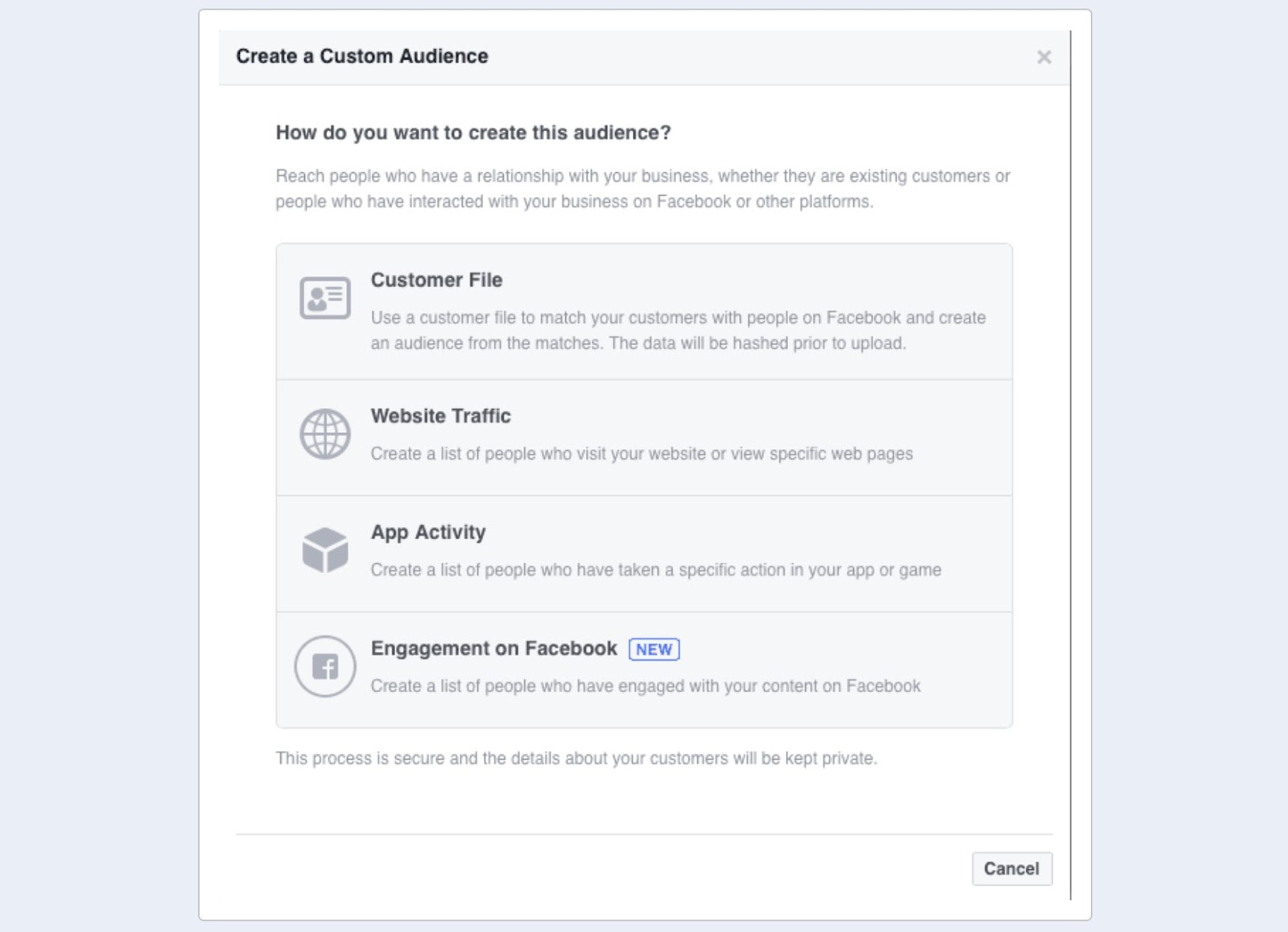
Task: Select Engagement on Facebook title
Action: coord(493,649)
